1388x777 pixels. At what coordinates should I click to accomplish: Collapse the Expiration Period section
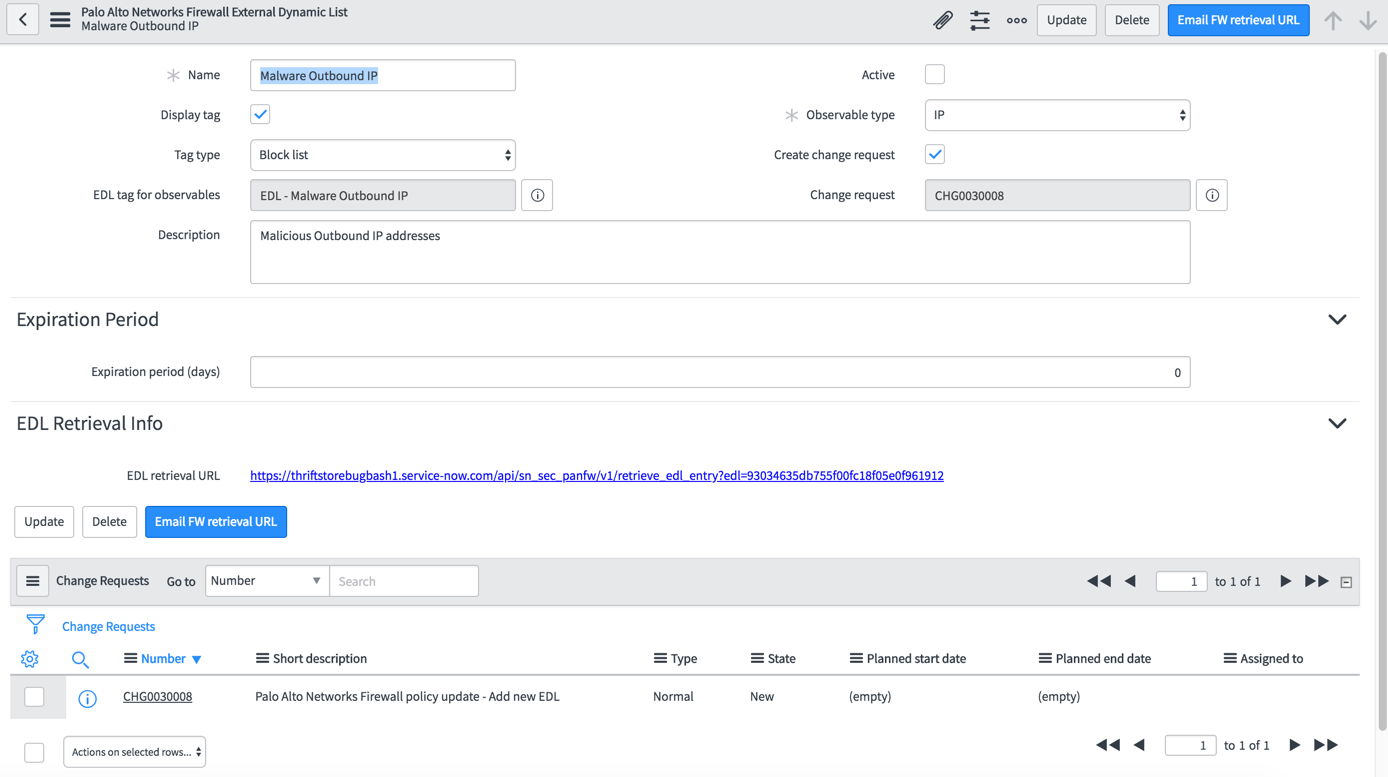point(1337,319)
